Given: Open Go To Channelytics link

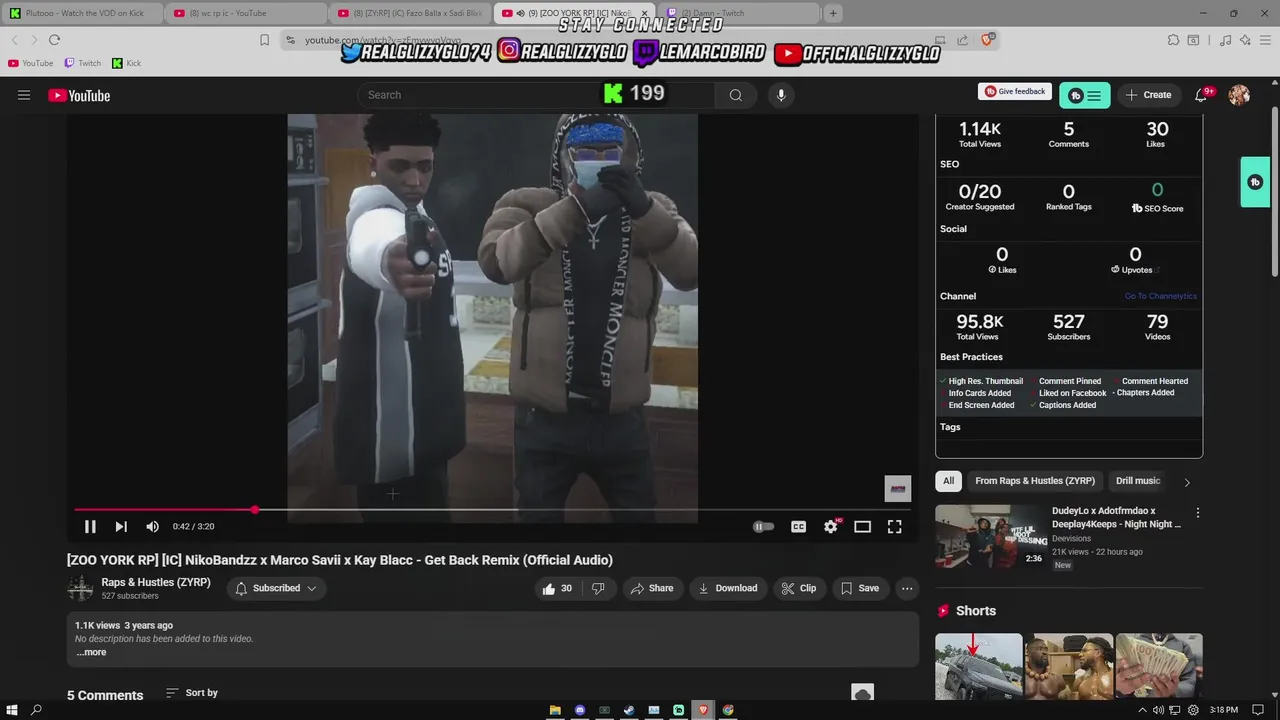Looking at the screenshot, I should coord(1160,296).
